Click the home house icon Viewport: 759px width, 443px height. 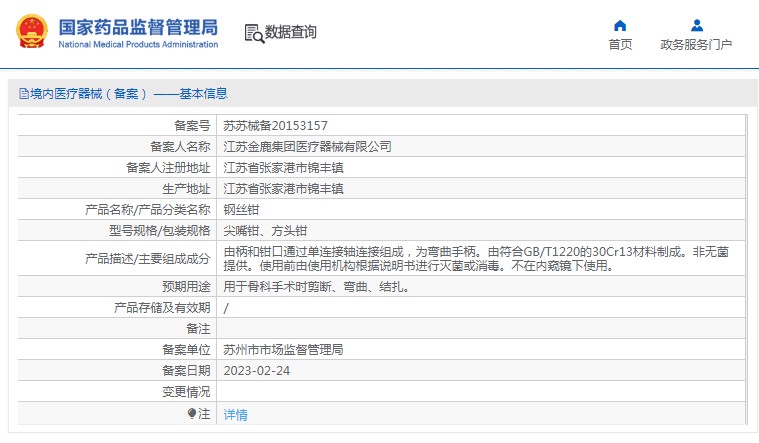pyautogui.click(x=620, y=26)
